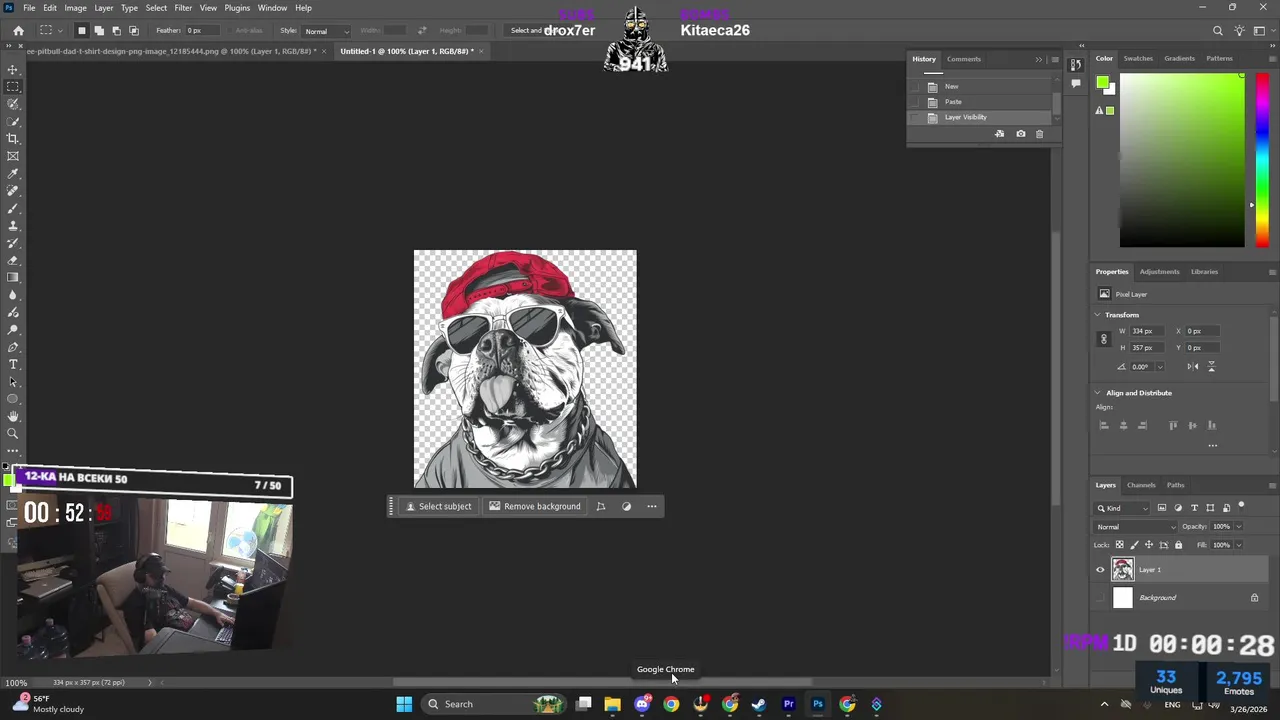Screen dimensions: 1280x720
Task: Create new snapshot in History panel
Action: pos(1020,134)
